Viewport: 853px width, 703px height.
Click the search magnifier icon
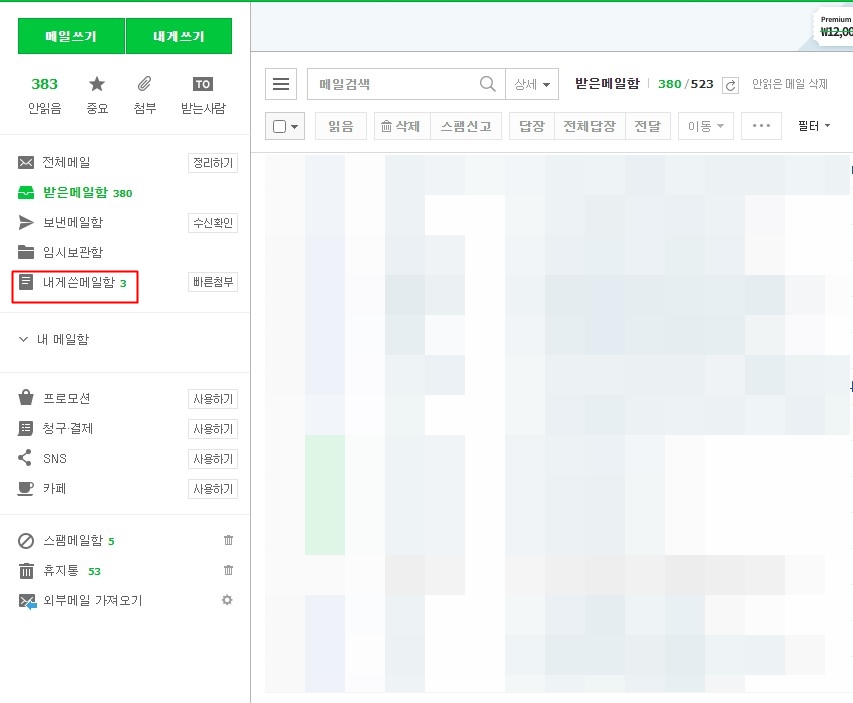pos(488,84)
